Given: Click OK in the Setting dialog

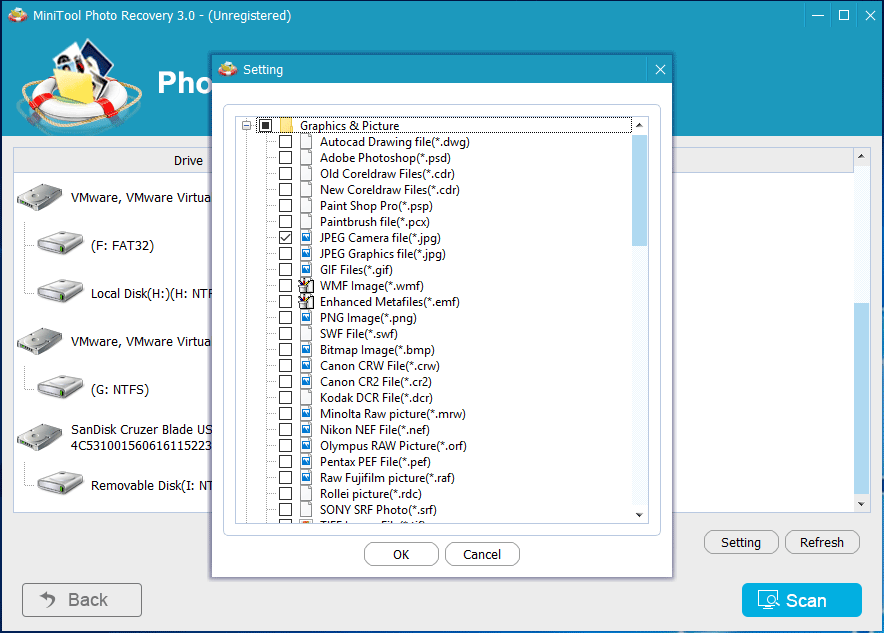Looking at the screenshot, I should [401, 554].
